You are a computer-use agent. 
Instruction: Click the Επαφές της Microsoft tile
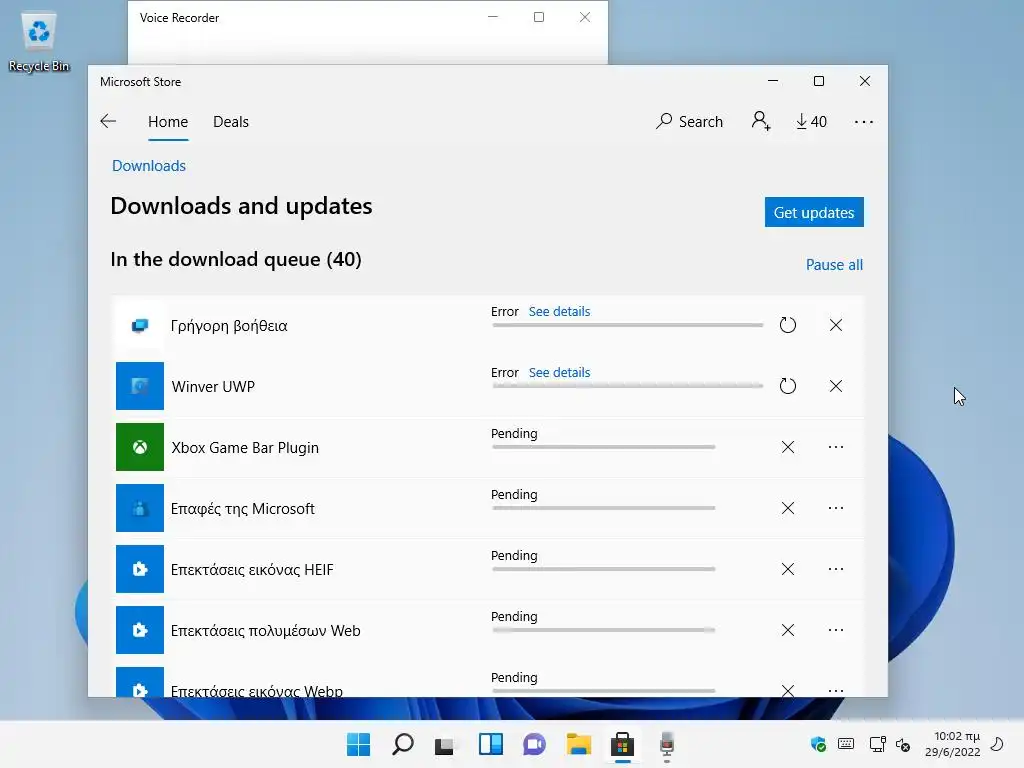[x=140, y=508]
